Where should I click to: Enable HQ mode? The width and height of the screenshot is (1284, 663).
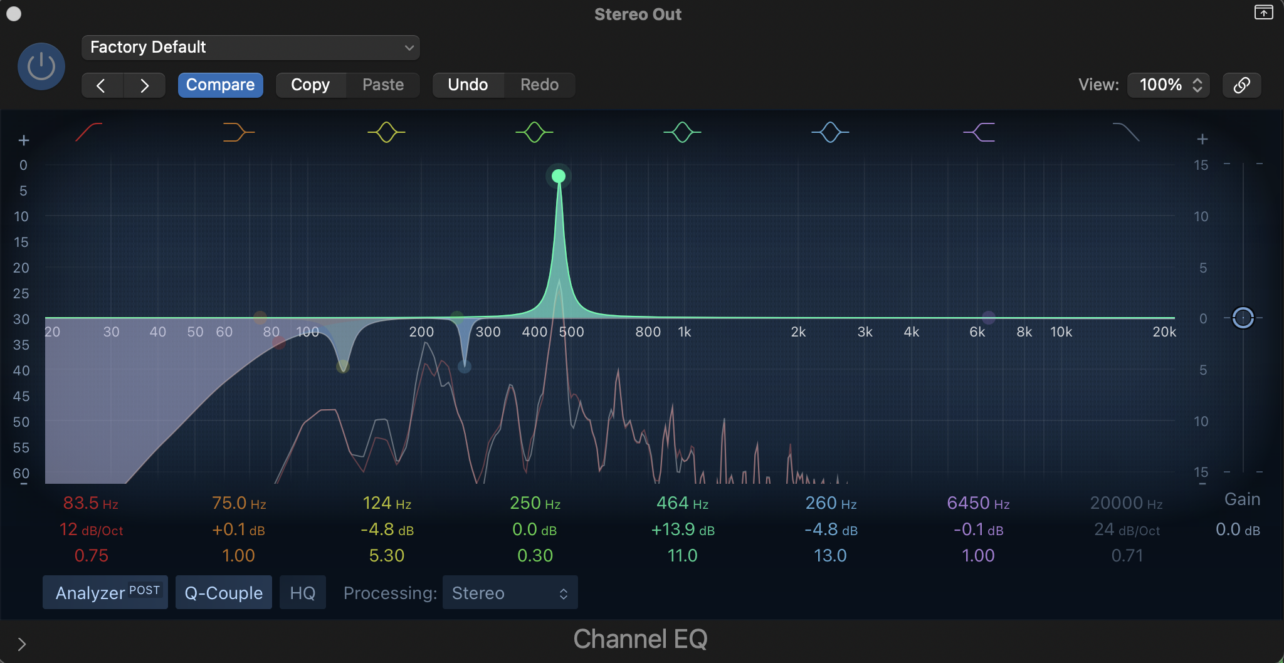pyautogui.click(x=302, y=592)
